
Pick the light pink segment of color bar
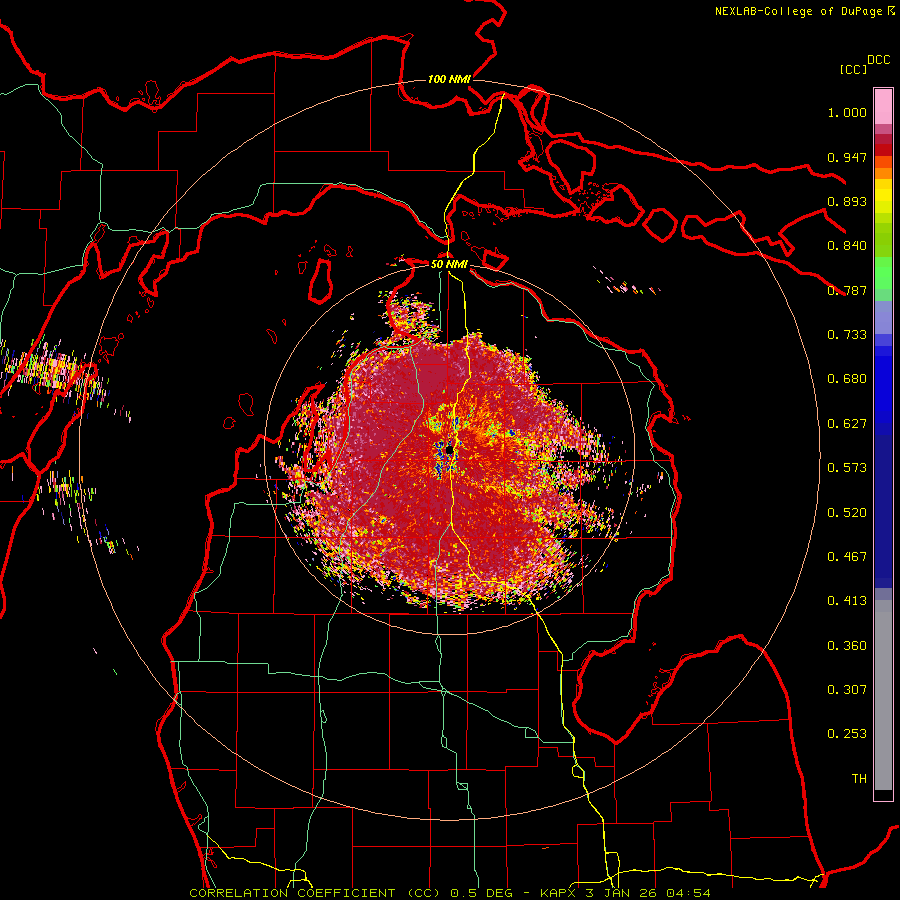tap(883, 106)
